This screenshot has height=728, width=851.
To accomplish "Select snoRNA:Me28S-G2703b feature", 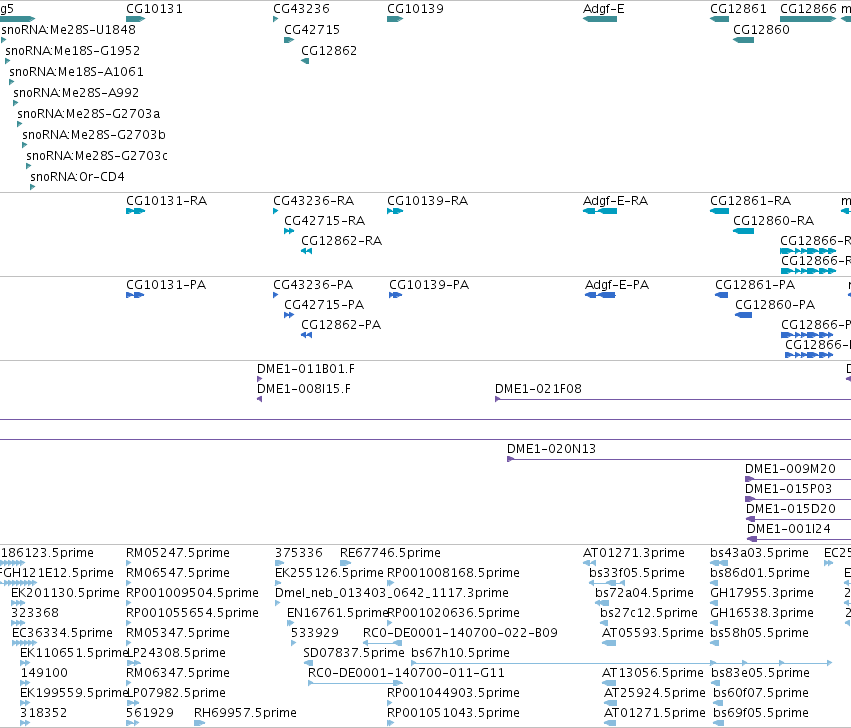I will point(94,135).
